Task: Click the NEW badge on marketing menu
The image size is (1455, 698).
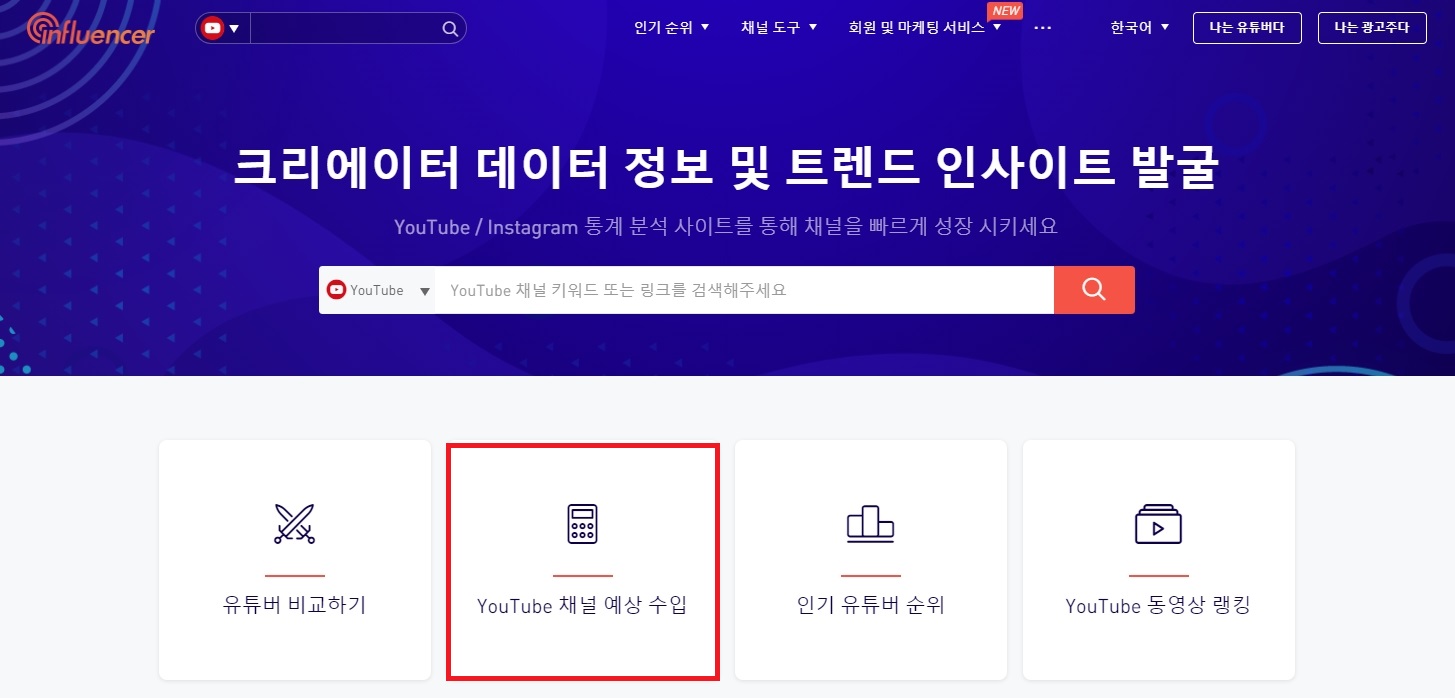Action: (x=1004, y=11)
